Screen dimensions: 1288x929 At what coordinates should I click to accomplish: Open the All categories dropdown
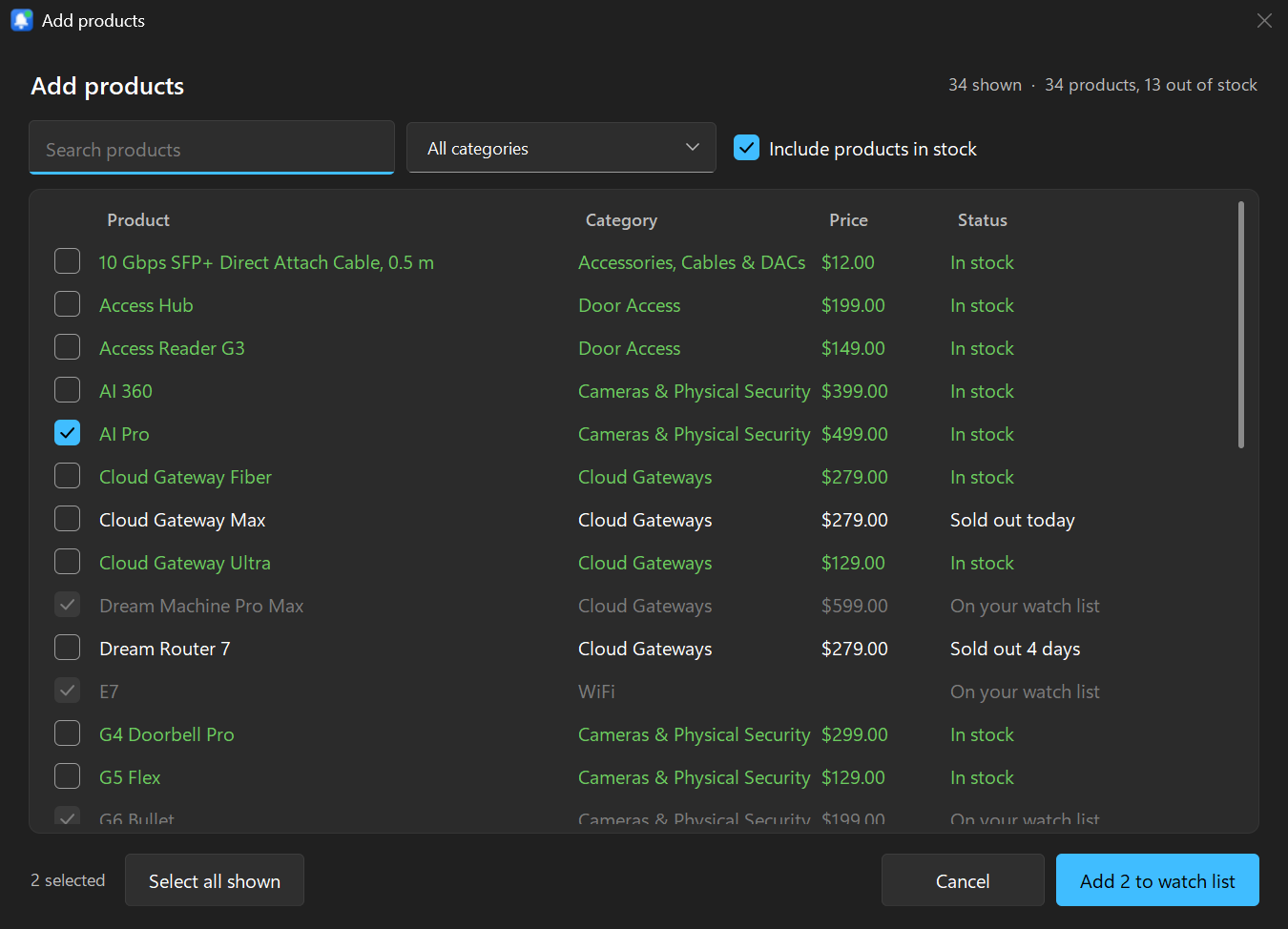pos(561,148)
